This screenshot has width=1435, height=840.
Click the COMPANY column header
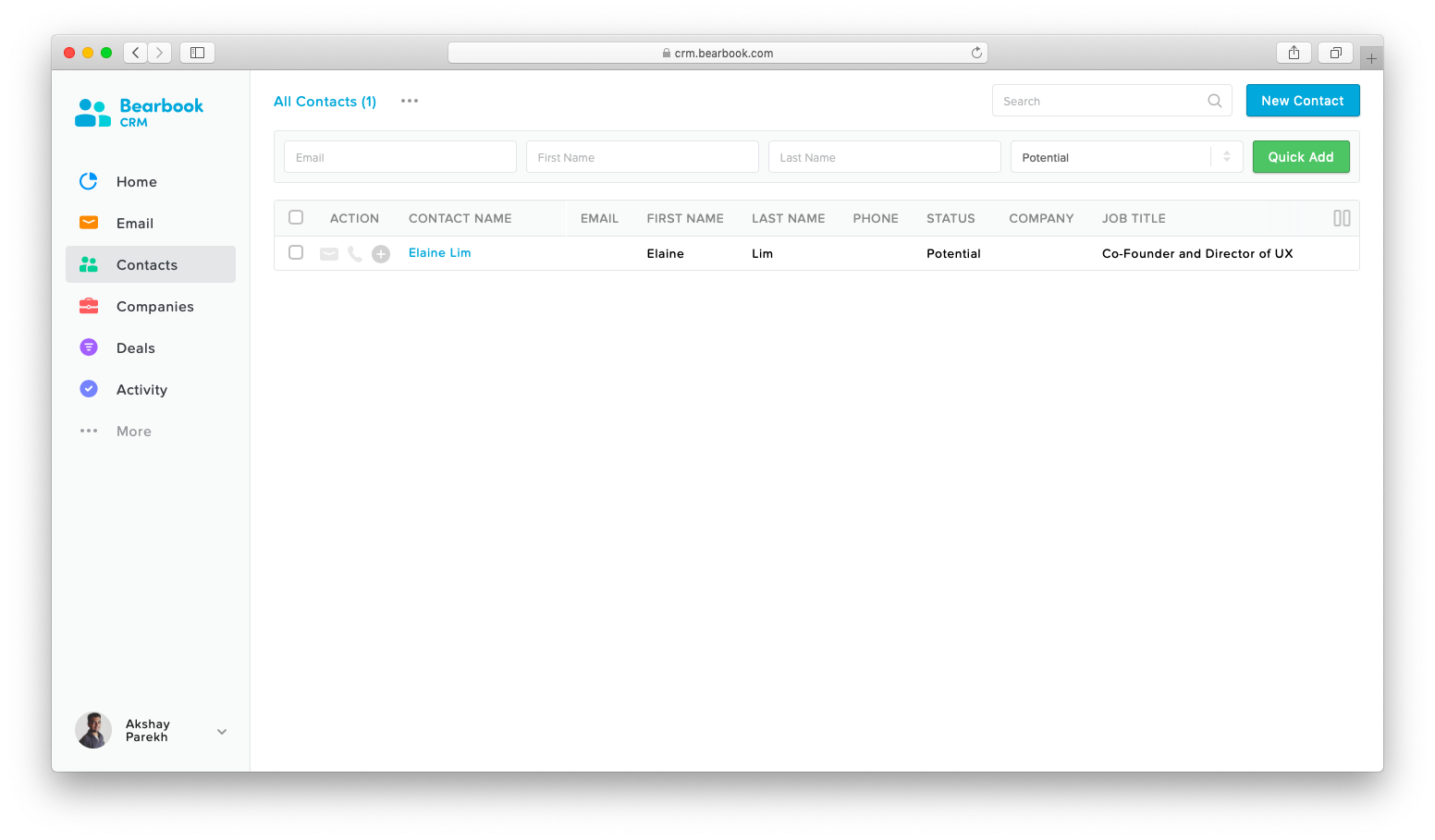(1041, 218)
